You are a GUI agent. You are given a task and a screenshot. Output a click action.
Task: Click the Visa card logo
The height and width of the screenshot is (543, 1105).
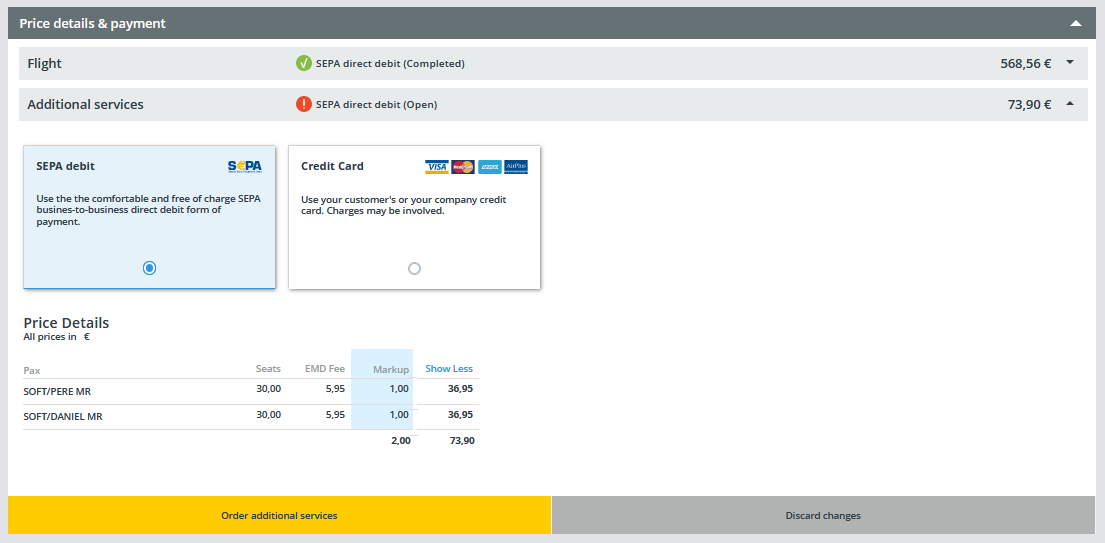[436, 167]
